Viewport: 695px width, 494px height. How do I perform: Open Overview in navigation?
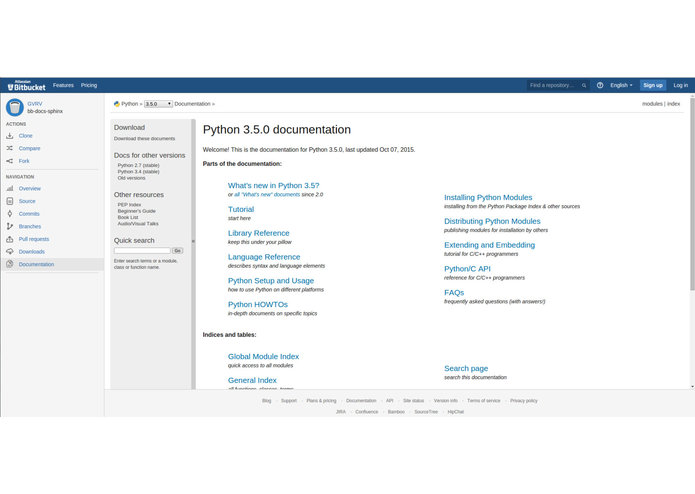click(x=30, y=189)
